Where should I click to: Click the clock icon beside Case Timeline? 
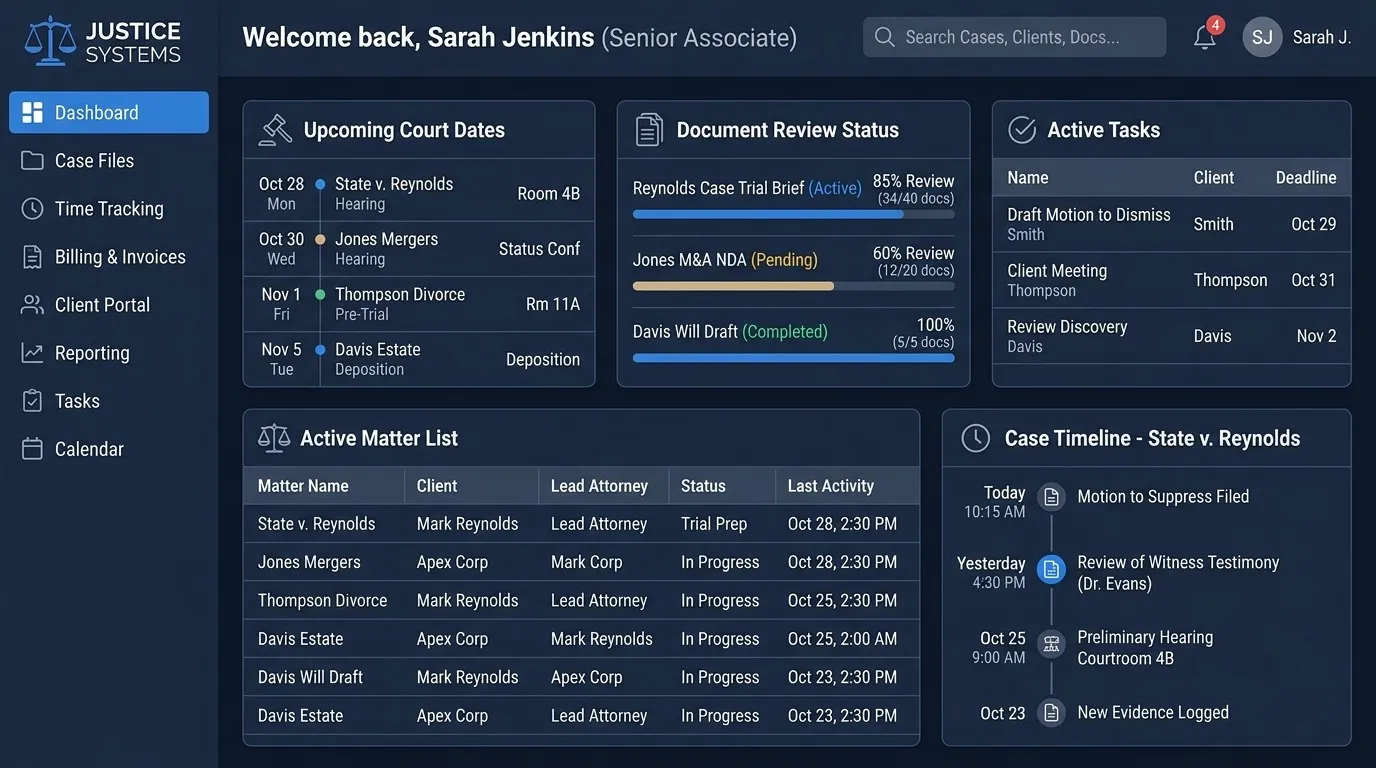click(976, 438)
